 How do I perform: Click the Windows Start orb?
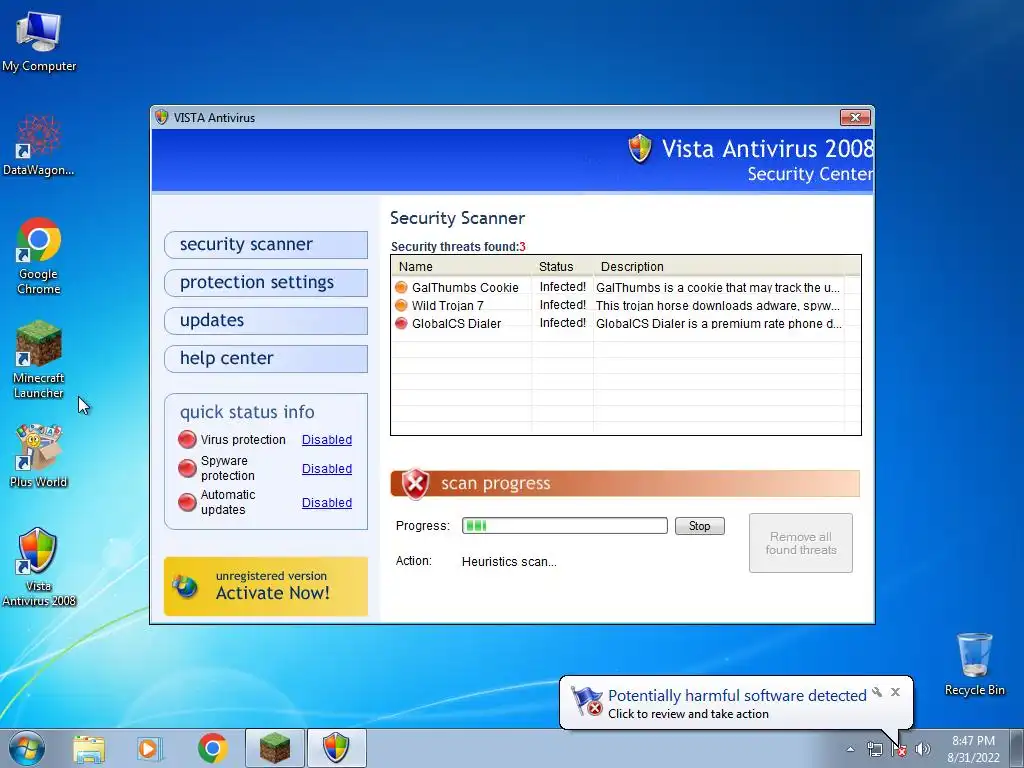(x=26, y=748)
